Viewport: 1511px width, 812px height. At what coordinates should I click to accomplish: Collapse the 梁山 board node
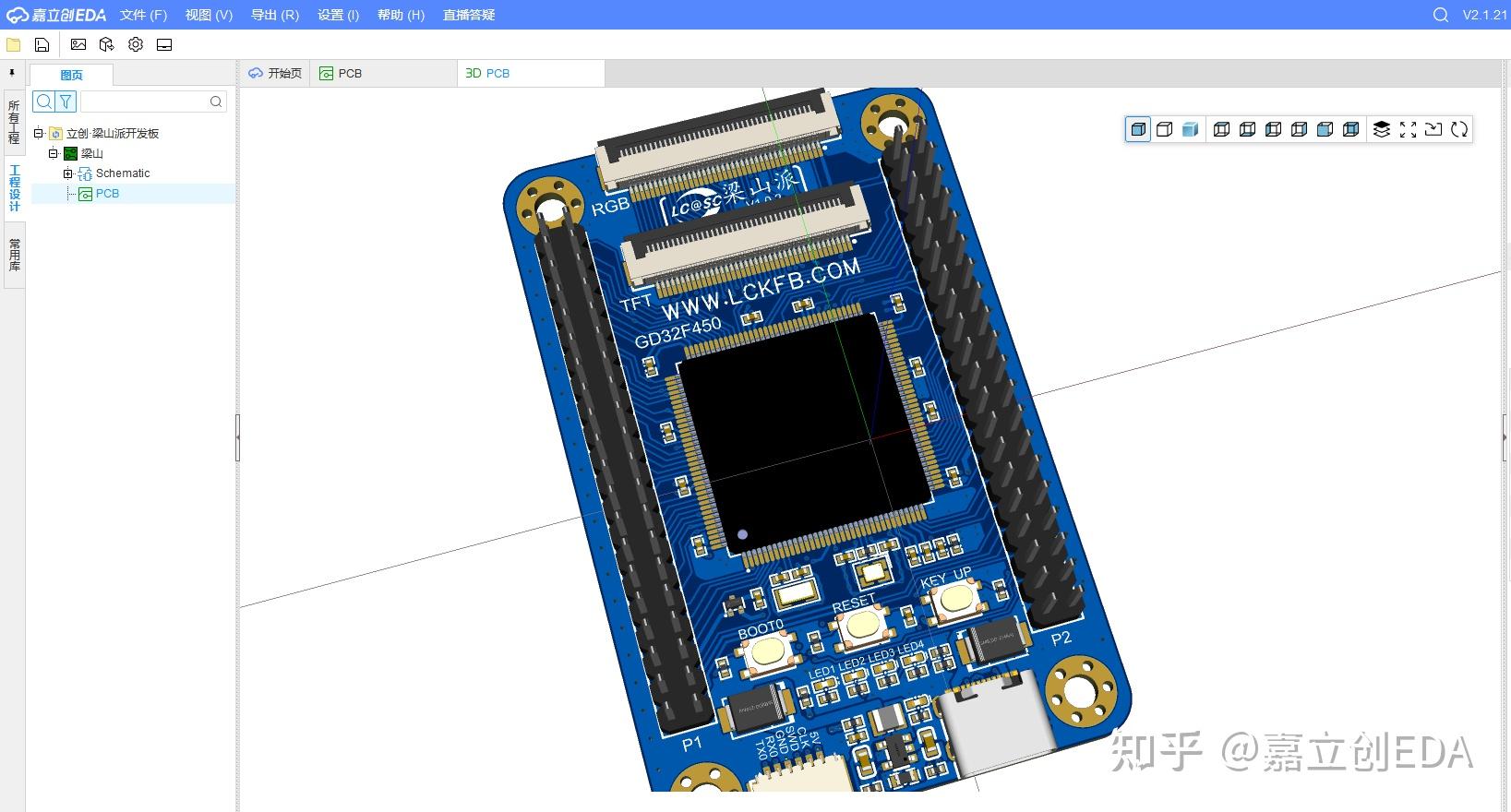click(x=54, y=153)
